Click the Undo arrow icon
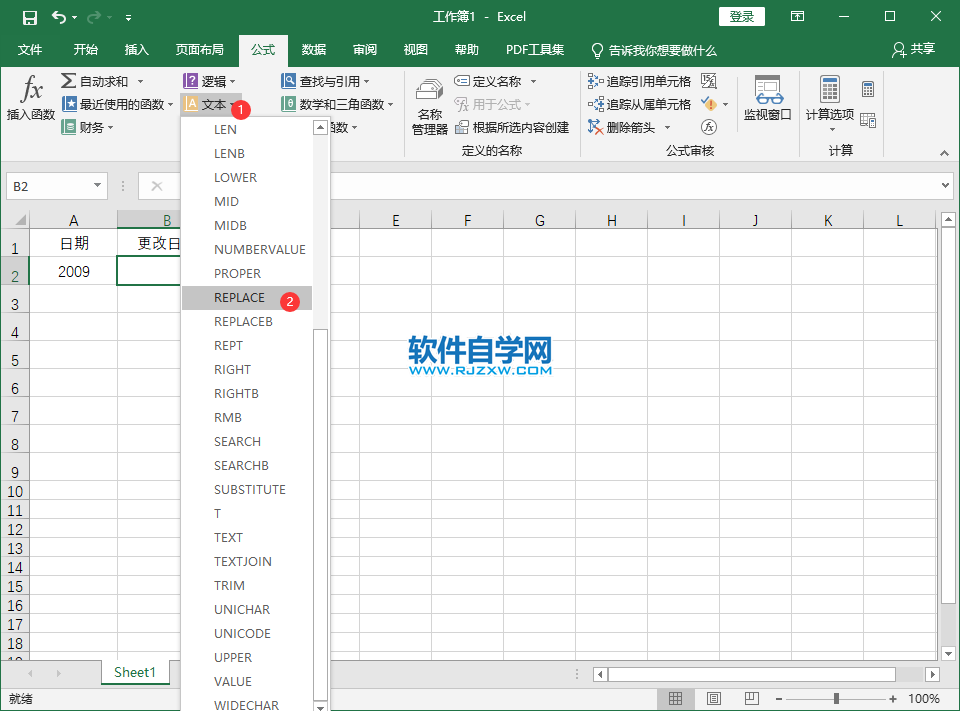 (x=59, y=17)
